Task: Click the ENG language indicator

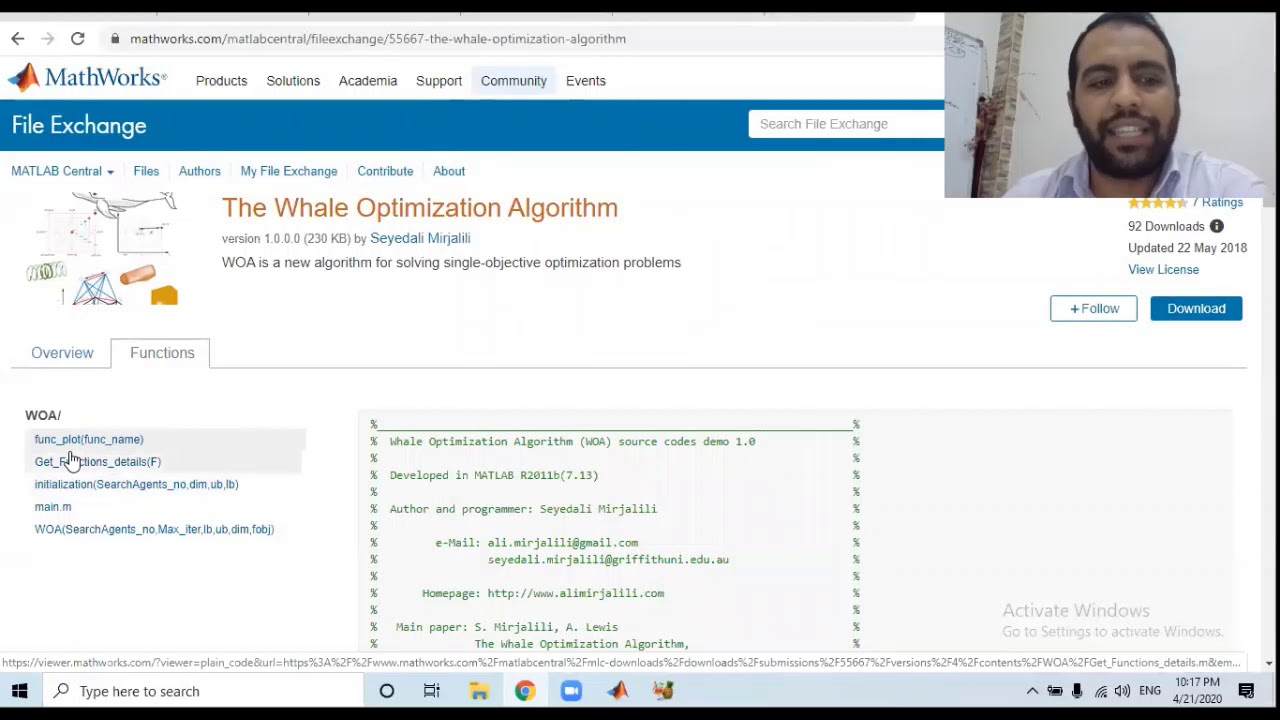Action: 1150,691
